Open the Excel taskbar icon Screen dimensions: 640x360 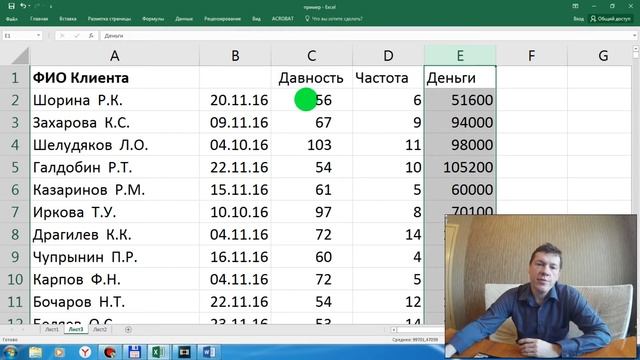(x=158, y=352)
